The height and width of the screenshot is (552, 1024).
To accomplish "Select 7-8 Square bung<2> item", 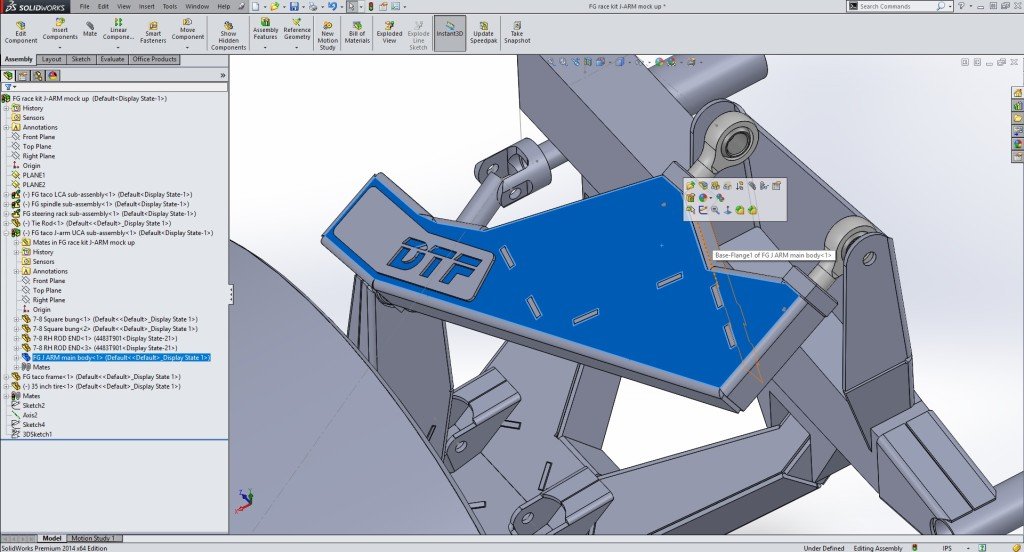I will pyautogui.click(x=115, y=329).
